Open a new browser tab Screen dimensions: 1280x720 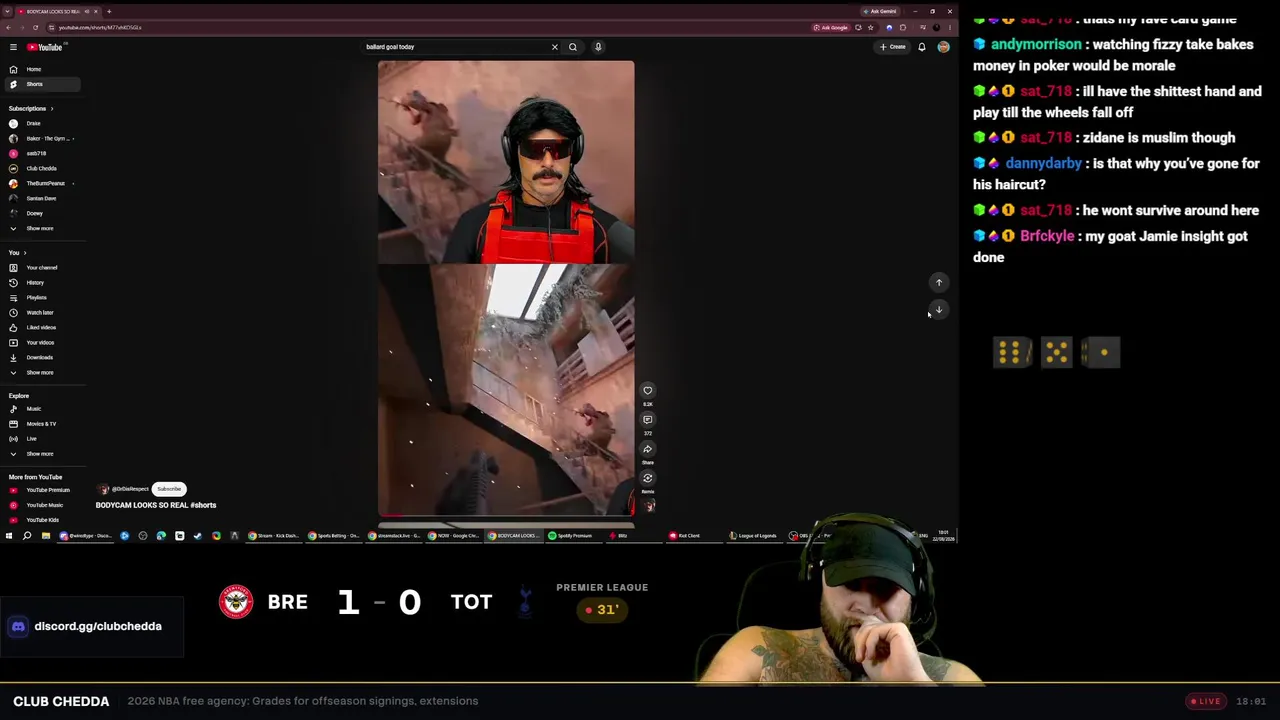109,11
